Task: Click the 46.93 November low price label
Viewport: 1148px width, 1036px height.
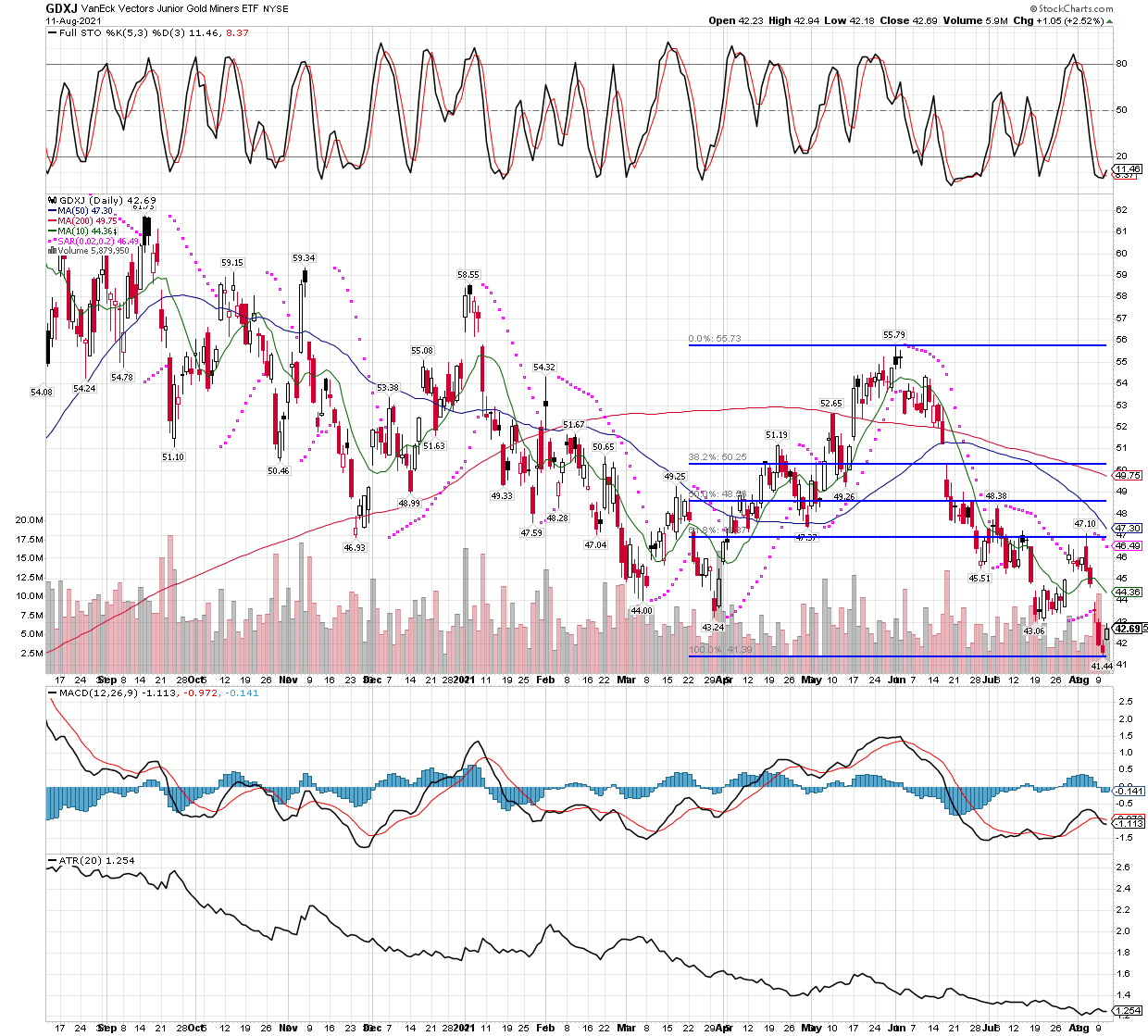Action: pyautogui.click(x=355, y=548)
